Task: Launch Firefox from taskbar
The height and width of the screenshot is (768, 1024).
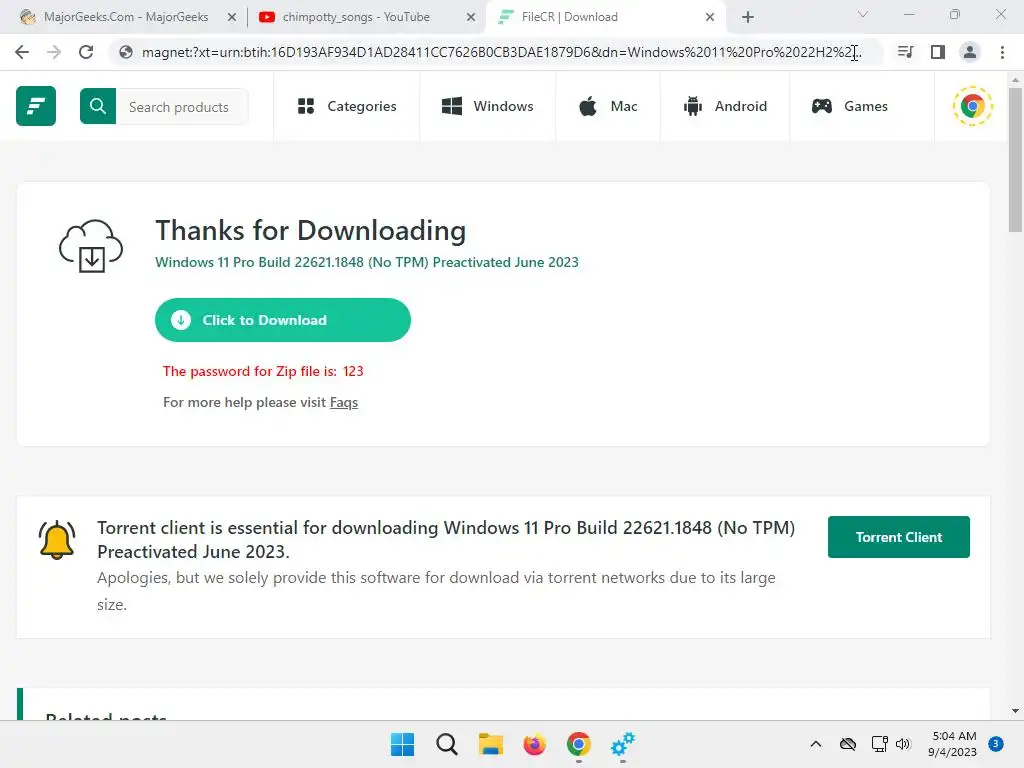Action: coord(534,744)
